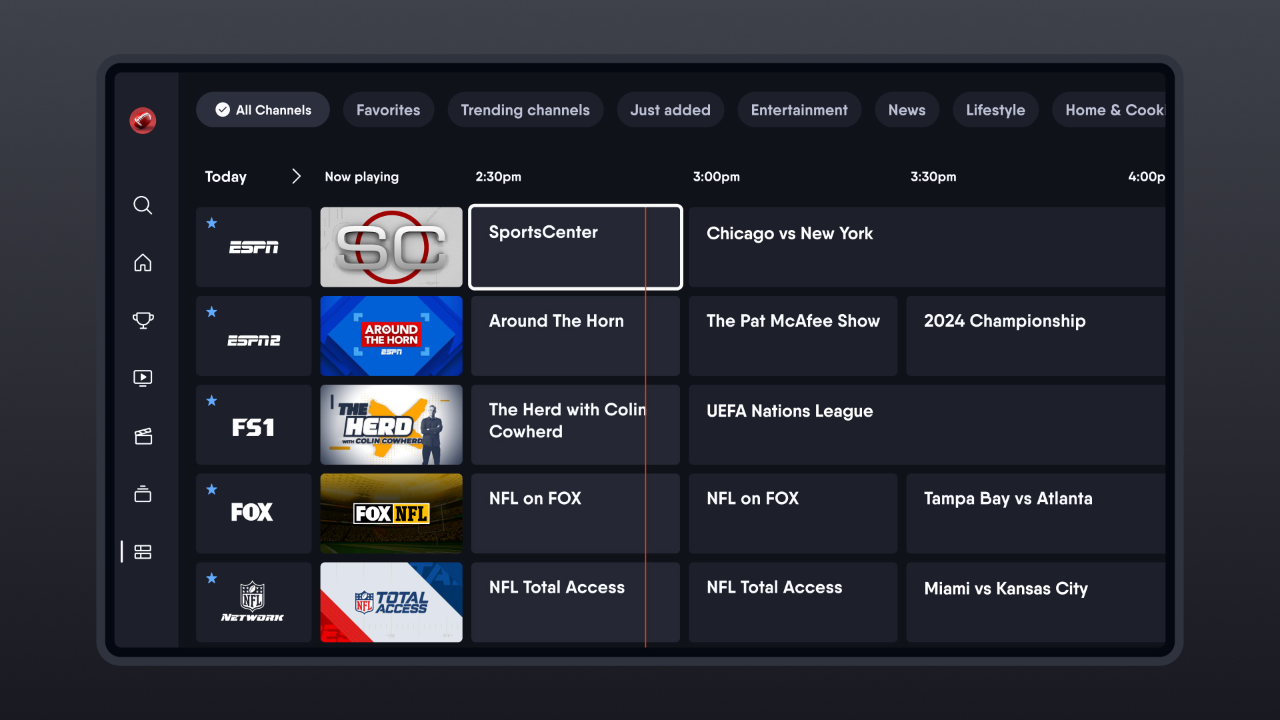Go to Home using the sidebar icon

click(142, 262)
